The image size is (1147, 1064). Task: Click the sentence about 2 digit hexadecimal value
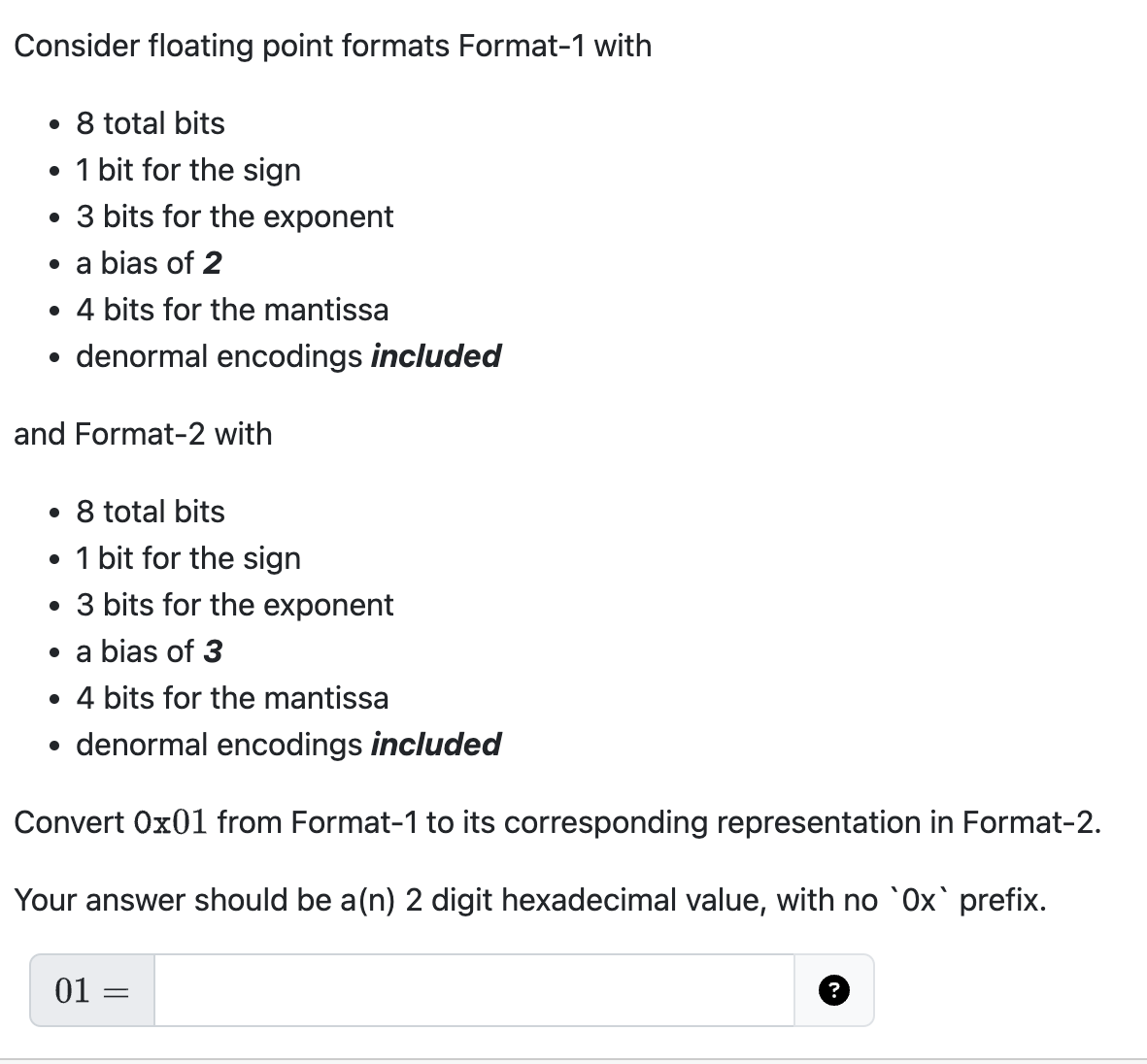528,900
